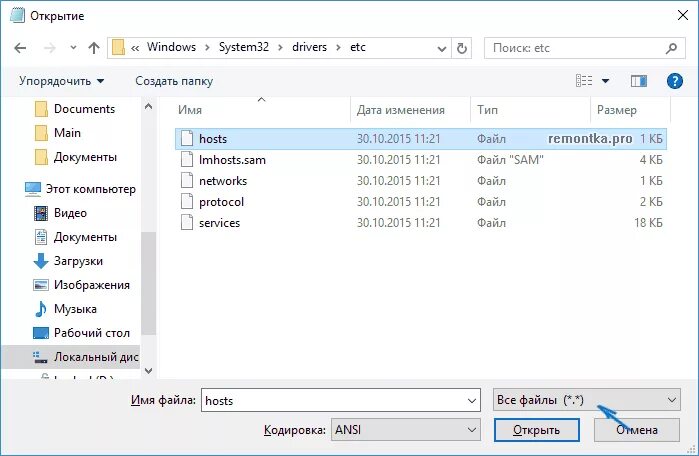Toggle the preview pane icon
Viewport: 699px width, 456px height.
pos(638,81)
